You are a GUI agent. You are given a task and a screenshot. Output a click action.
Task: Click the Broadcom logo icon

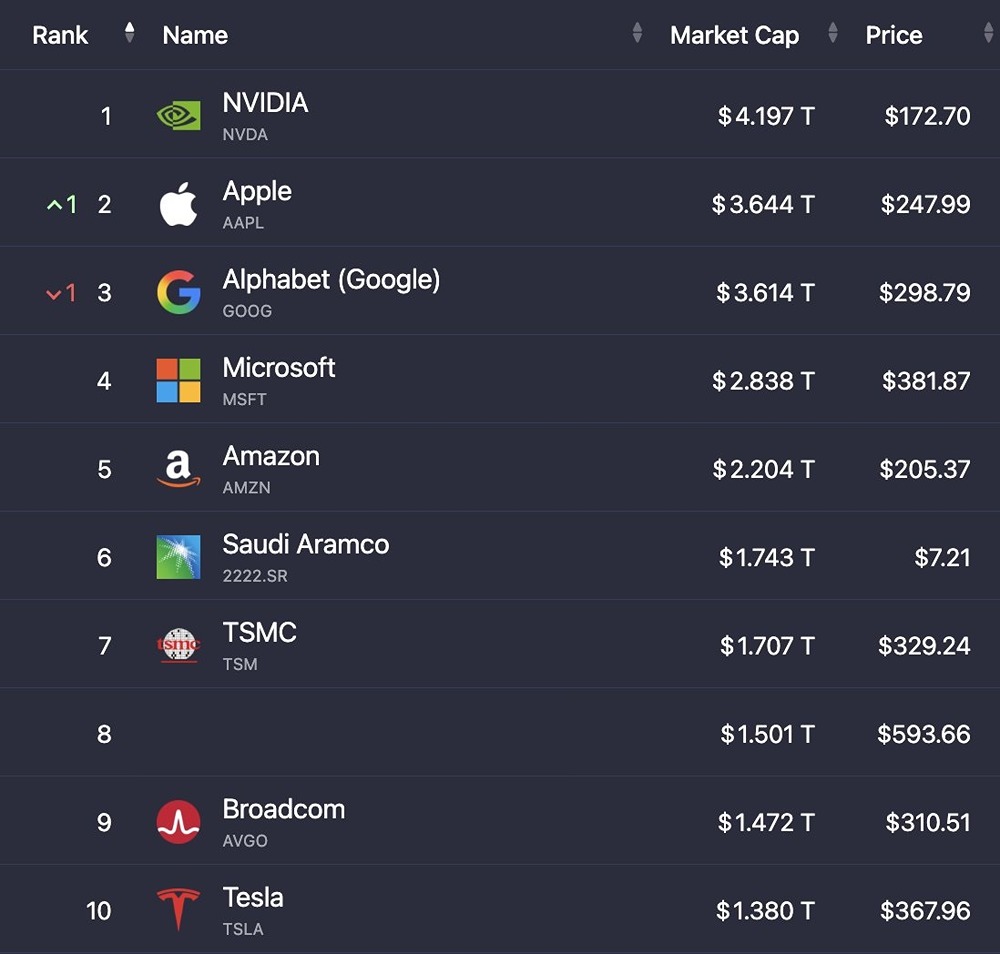coord(178,822)
